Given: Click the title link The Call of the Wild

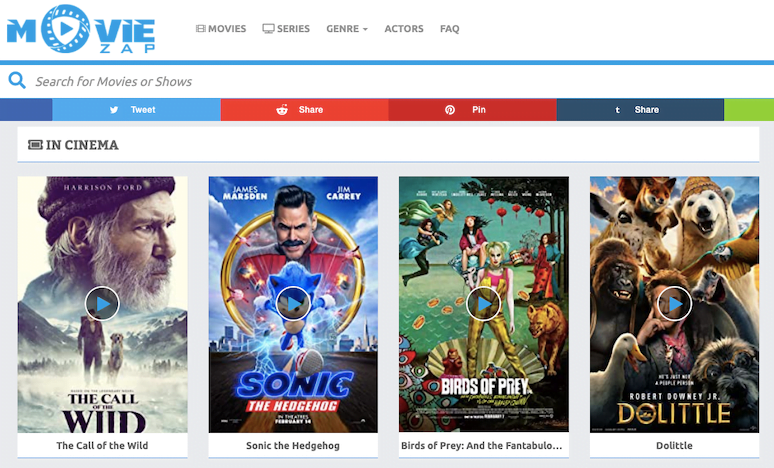Looking at the screenshot, I should [x=102, y=445].
